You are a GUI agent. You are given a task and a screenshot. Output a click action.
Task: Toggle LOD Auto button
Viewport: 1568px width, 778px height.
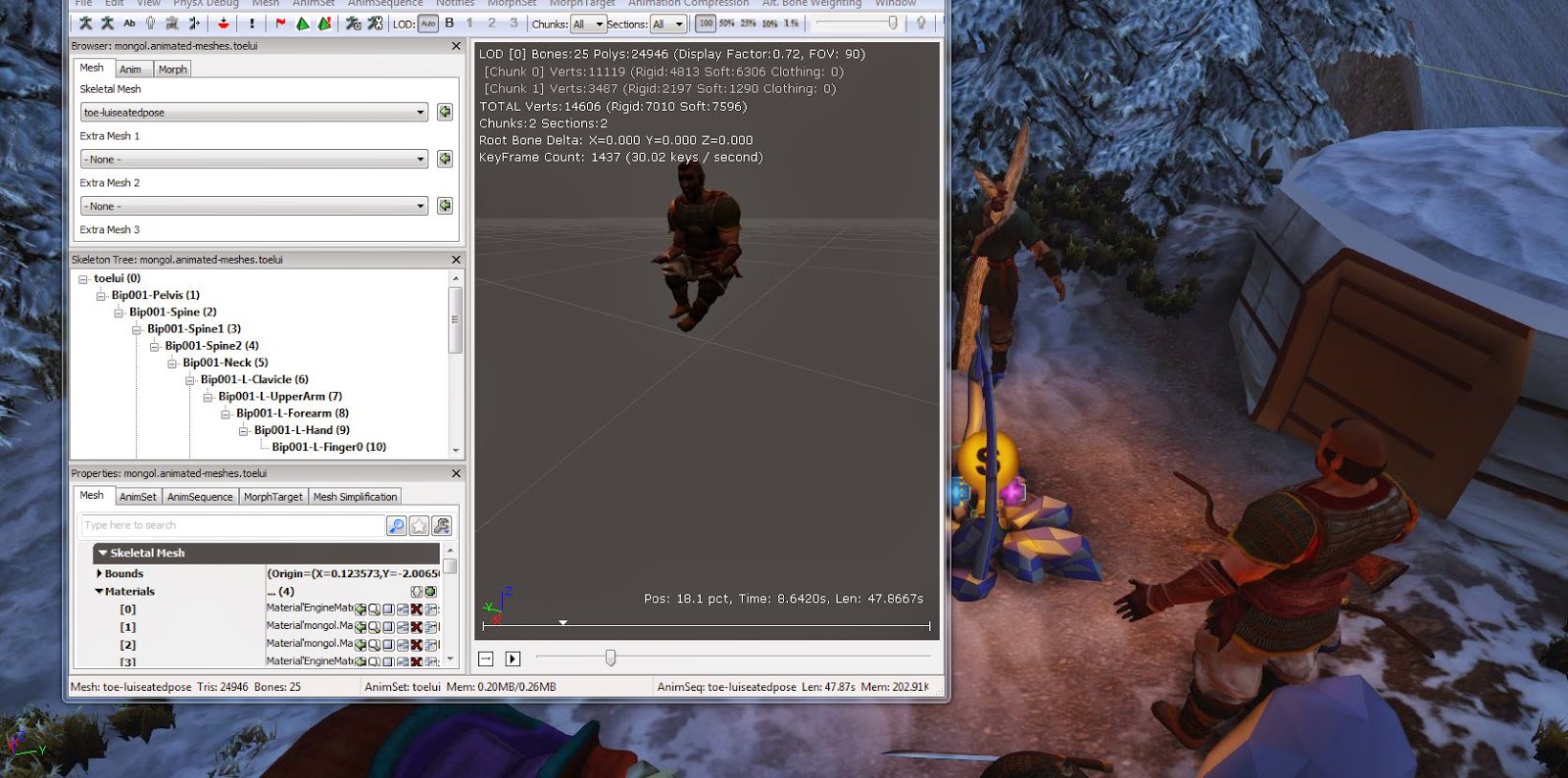[x=428, y=24]
